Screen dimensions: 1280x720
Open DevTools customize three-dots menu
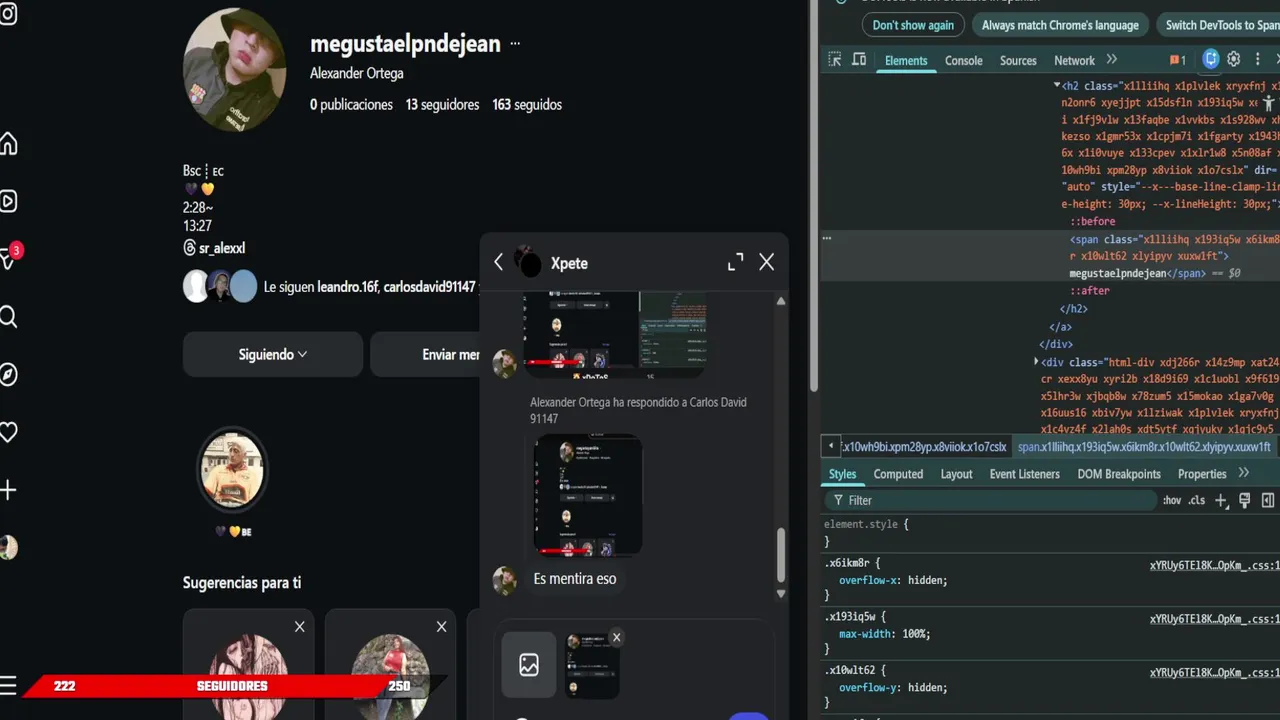[x=1258, y=60]
